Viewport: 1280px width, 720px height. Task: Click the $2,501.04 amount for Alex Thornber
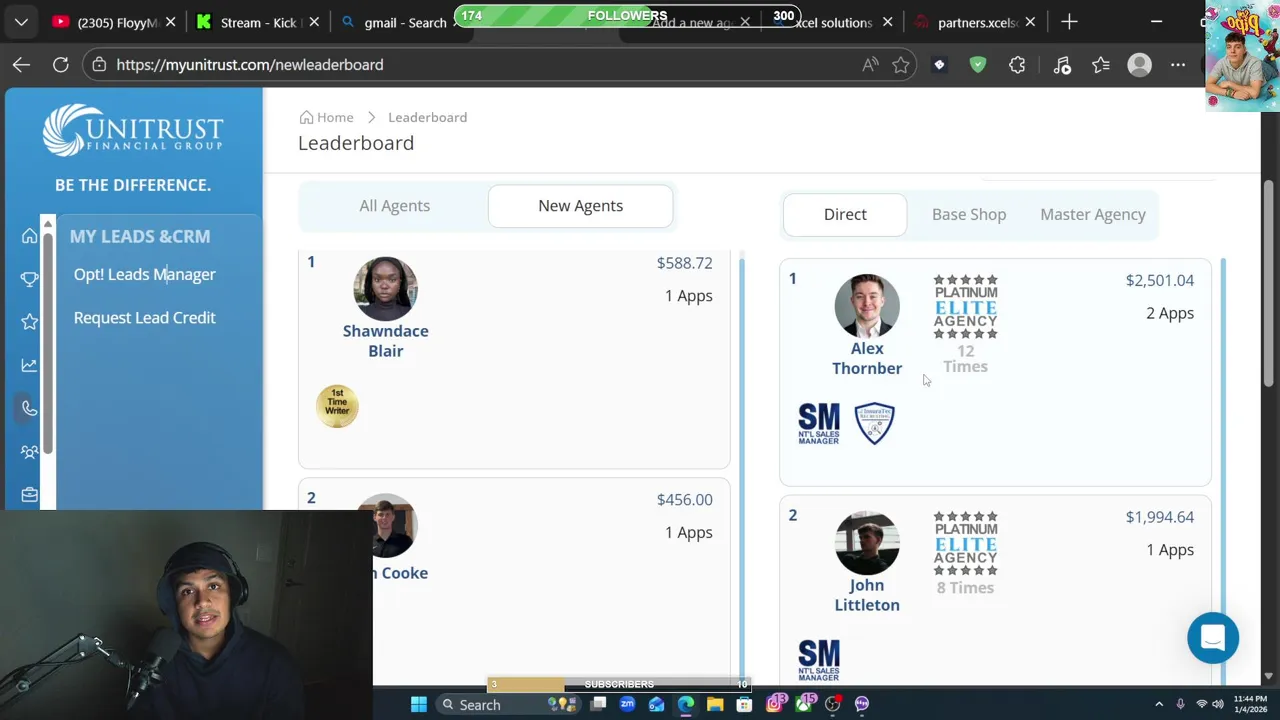[1160, 281]
